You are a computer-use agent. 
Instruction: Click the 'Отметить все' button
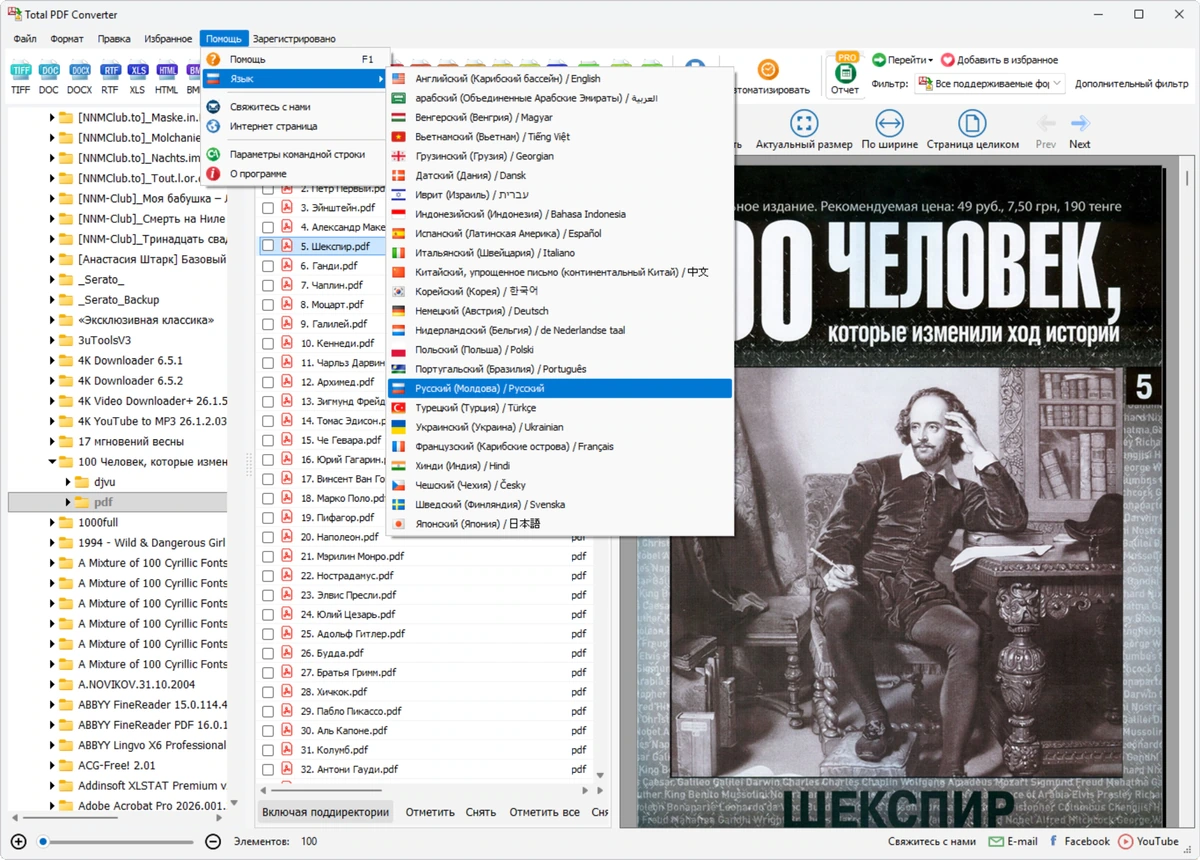pyautogui.click(x=544, y=812)
